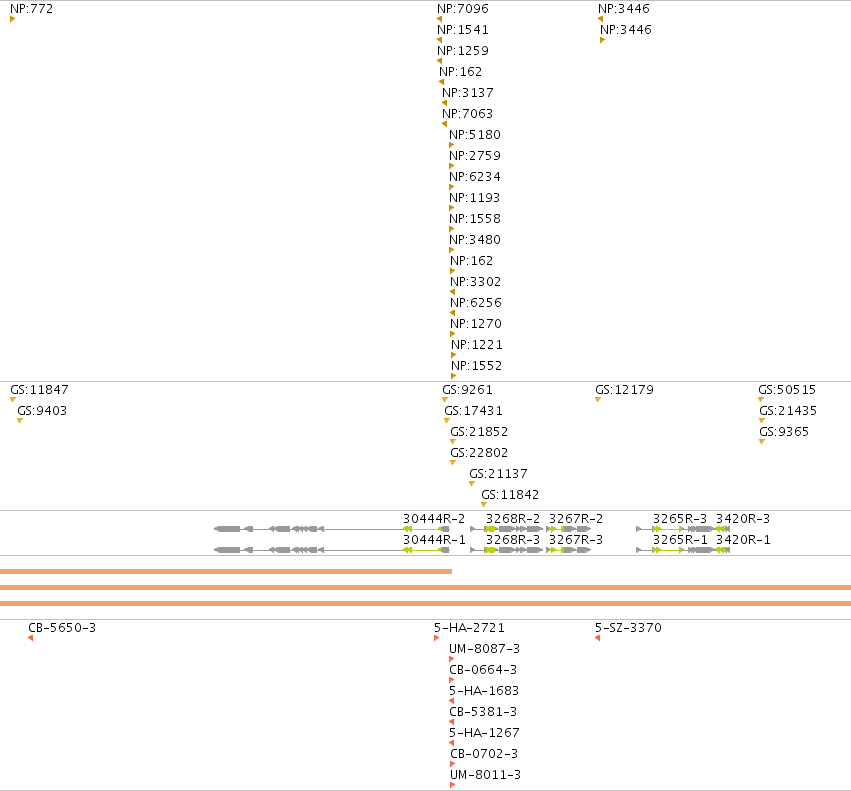Click the triangle under GS:9403
Viewport: 851px width, 791px height.
[20, 421]
